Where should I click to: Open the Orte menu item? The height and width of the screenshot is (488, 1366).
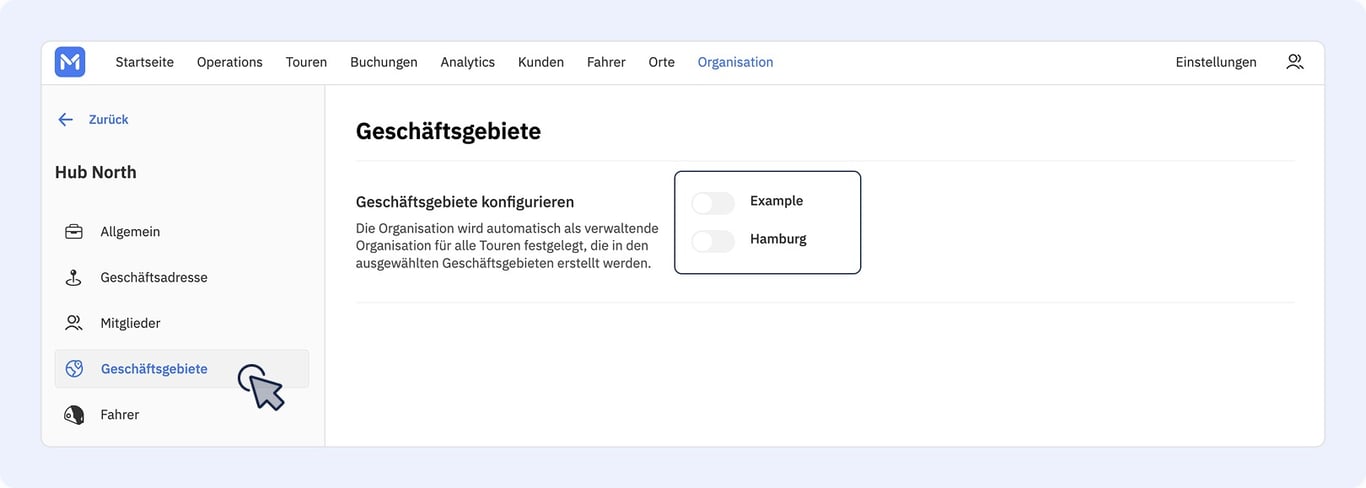(x=661, y=62)
